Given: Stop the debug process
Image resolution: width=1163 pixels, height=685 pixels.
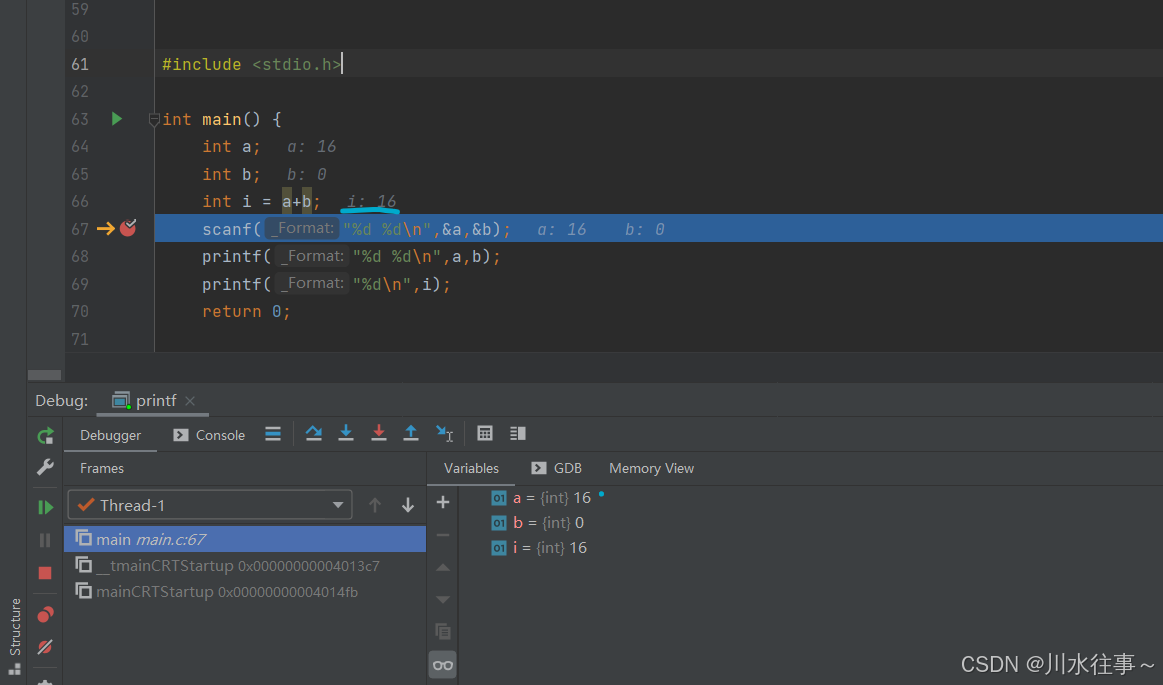Looking at the screenshot, I should [44, 573].
